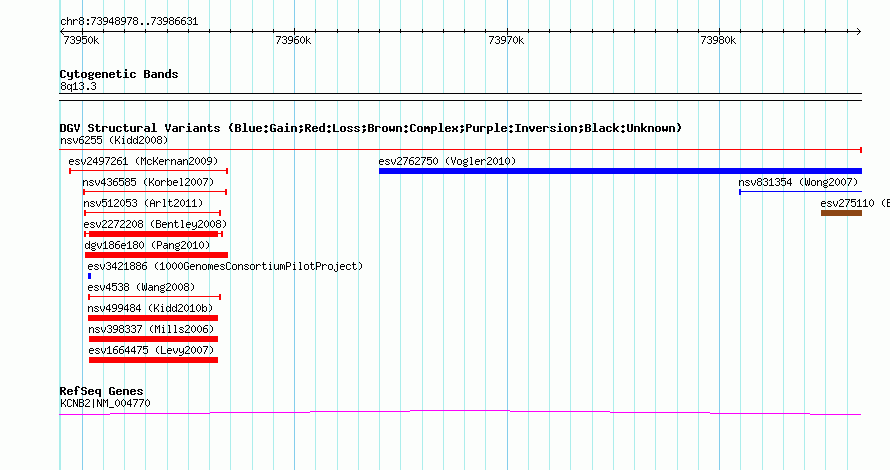The width and height of the screenshot is (890, 470).
Task: Click the esv2272208 (Bentley2008) label
Action: [155, 224]
